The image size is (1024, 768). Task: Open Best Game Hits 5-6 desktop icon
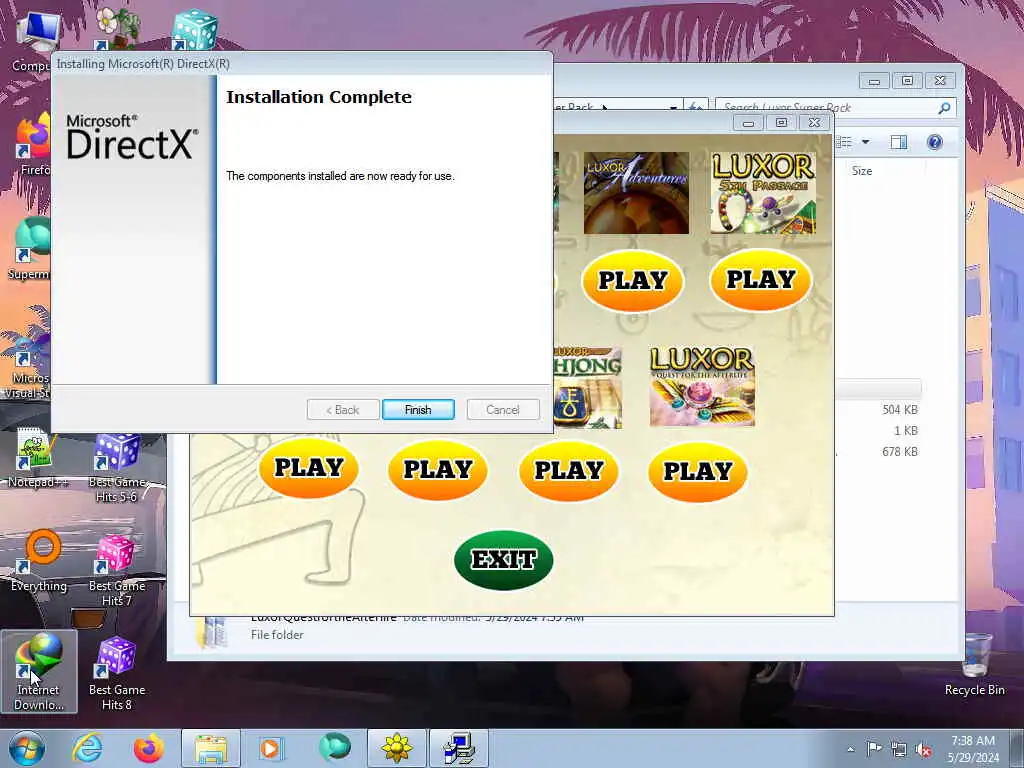point(117,467)
